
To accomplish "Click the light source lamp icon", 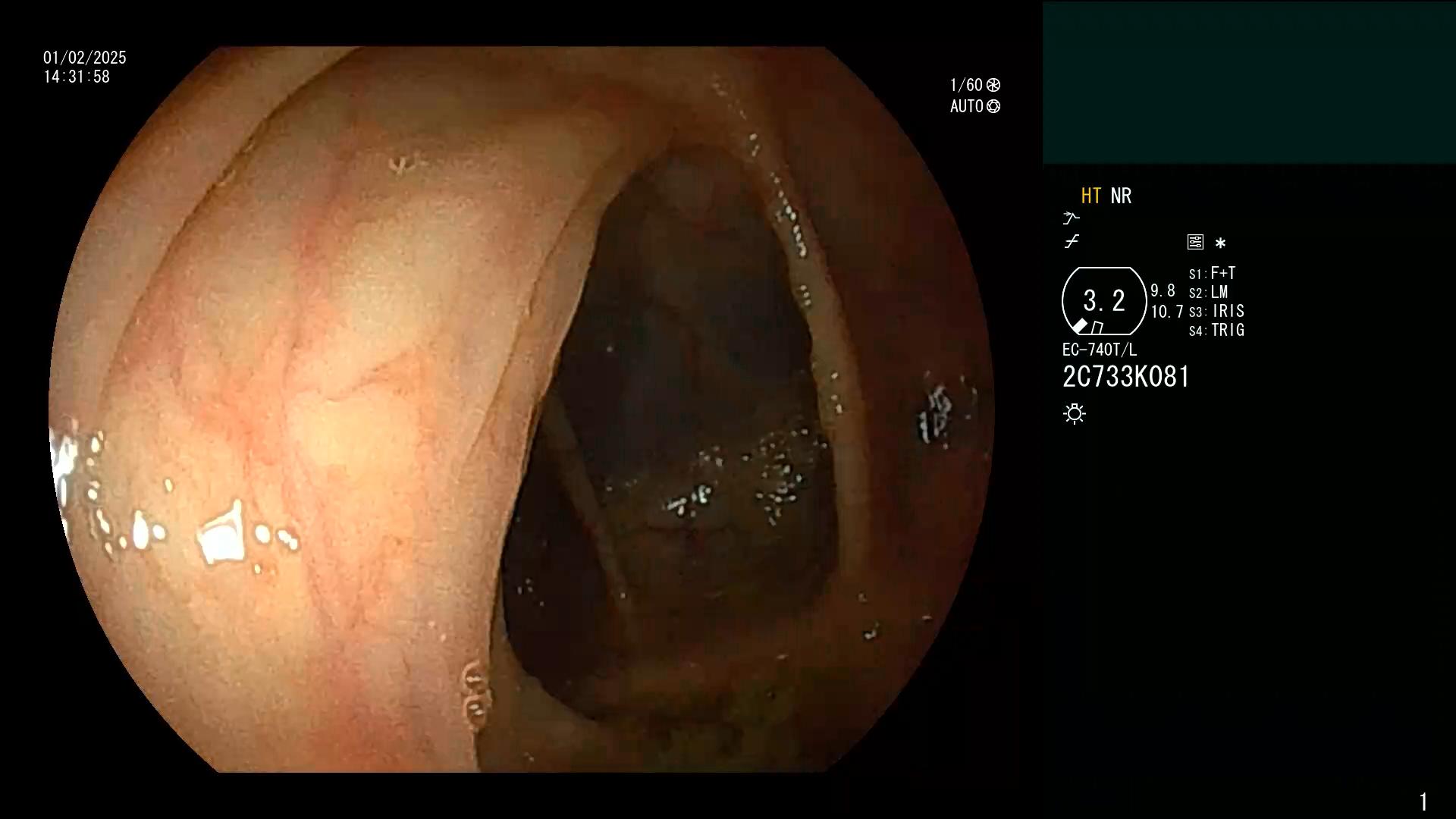I will pos(1075,413).
